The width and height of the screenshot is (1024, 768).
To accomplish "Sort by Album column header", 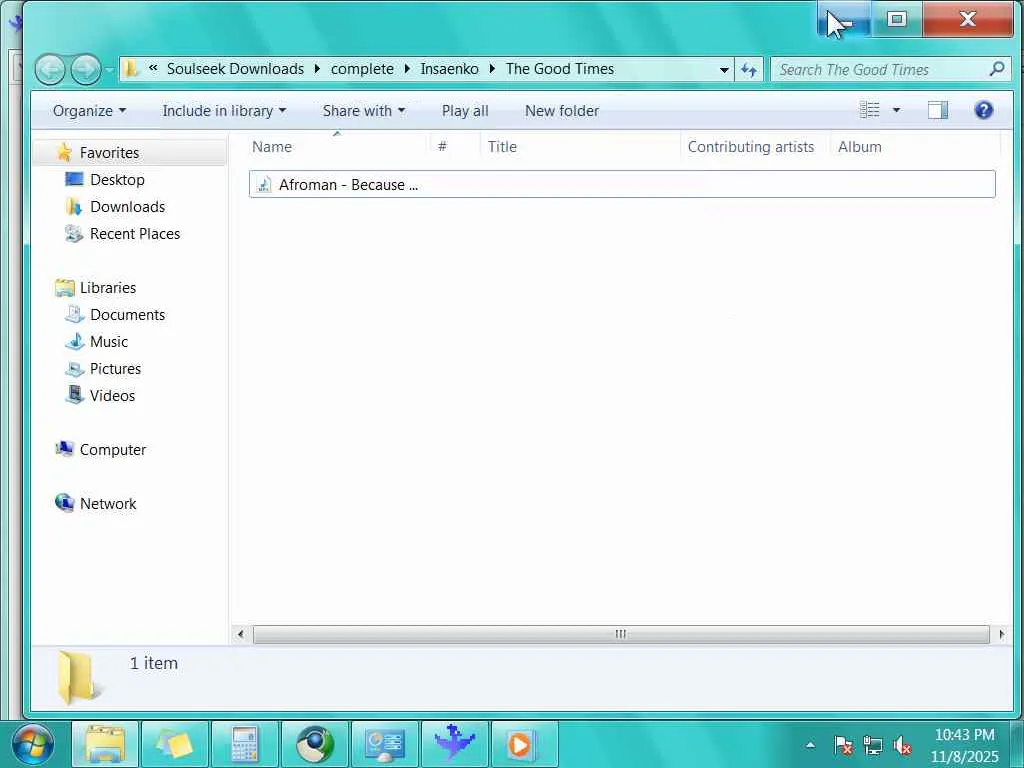I will tap(915, 147).
